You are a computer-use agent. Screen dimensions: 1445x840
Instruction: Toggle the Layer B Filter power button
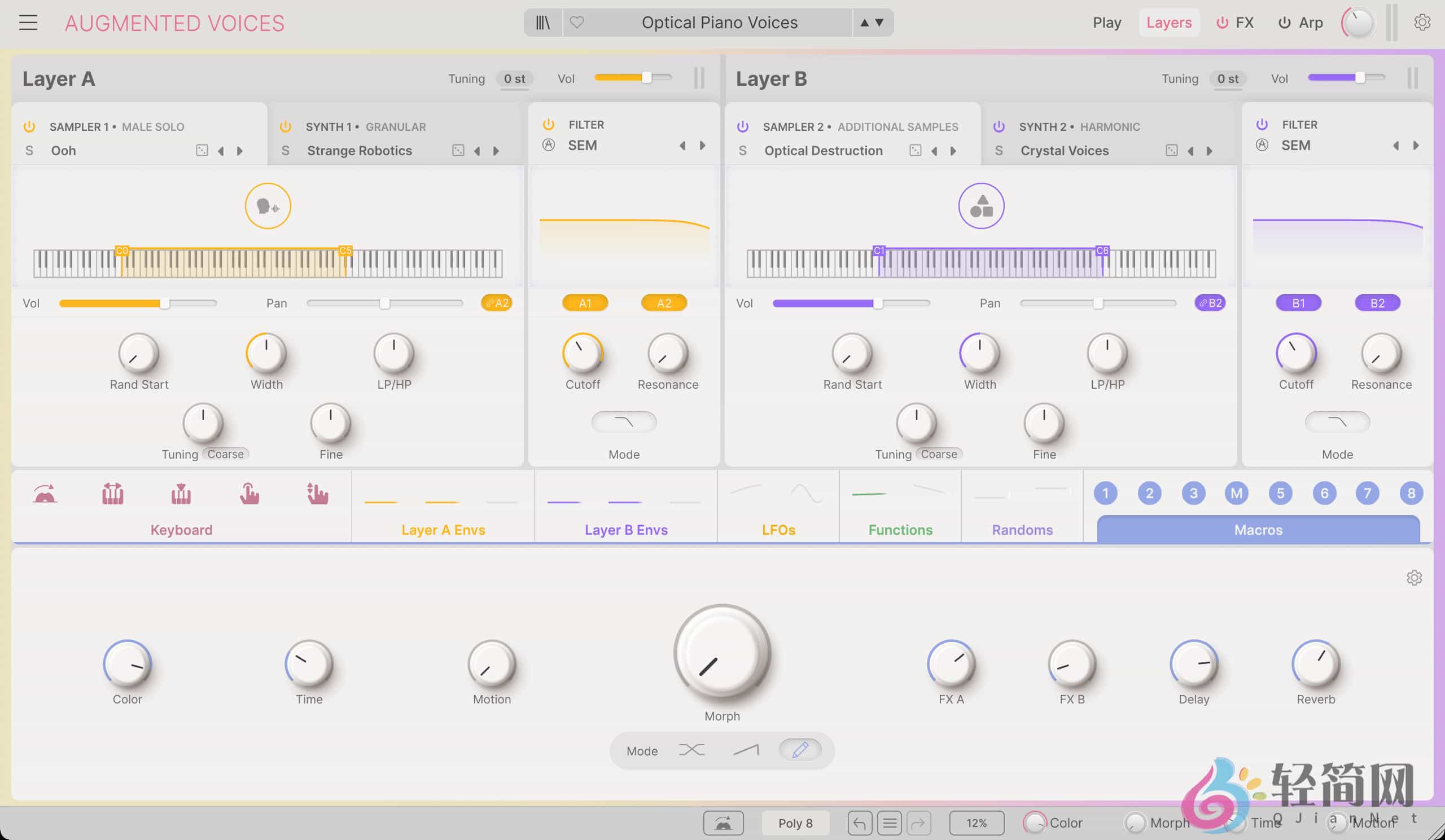pyautogui.click(x=1262, y=124)
